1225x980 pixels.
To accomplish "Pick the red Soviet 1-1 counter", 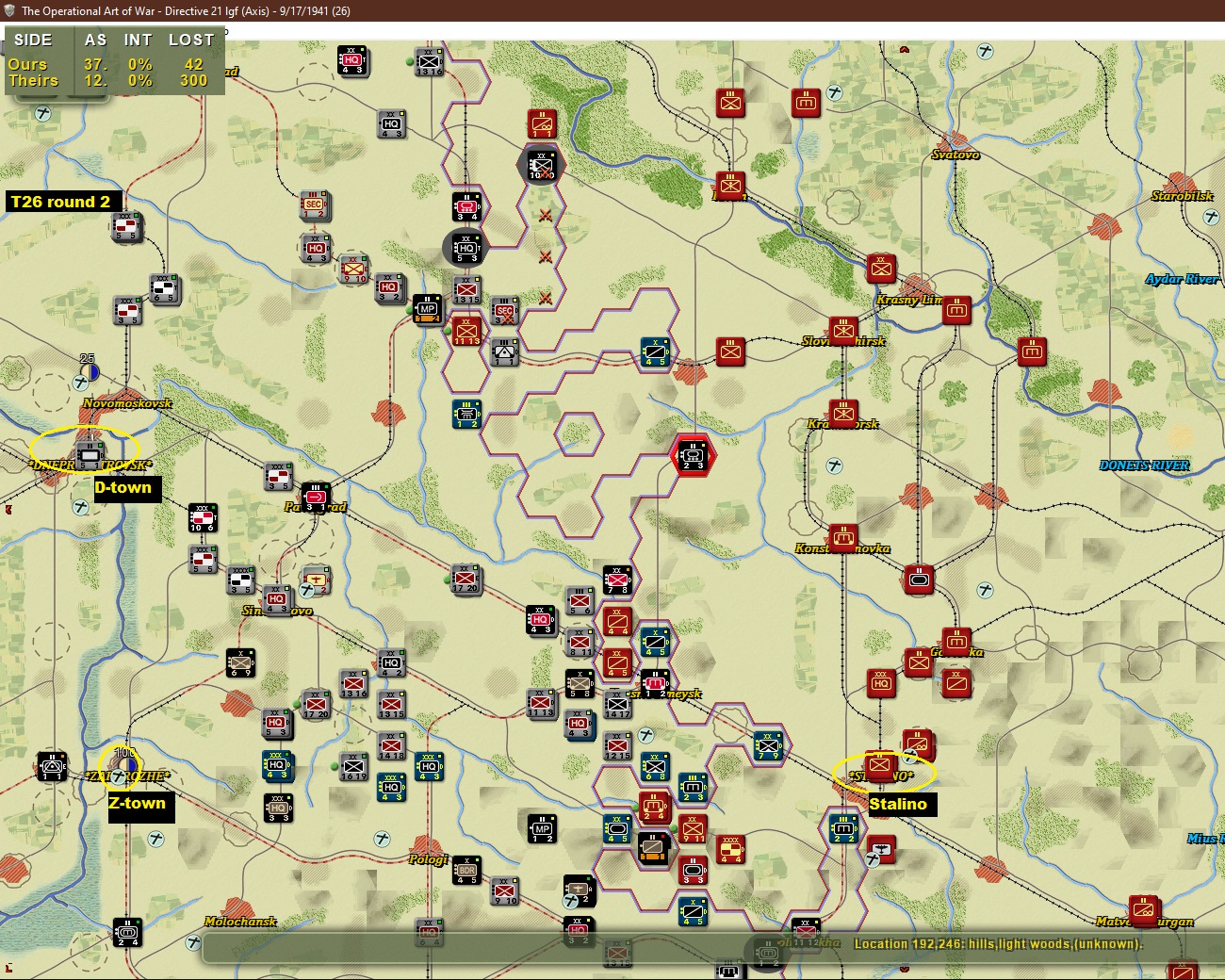I will (542, 123).
